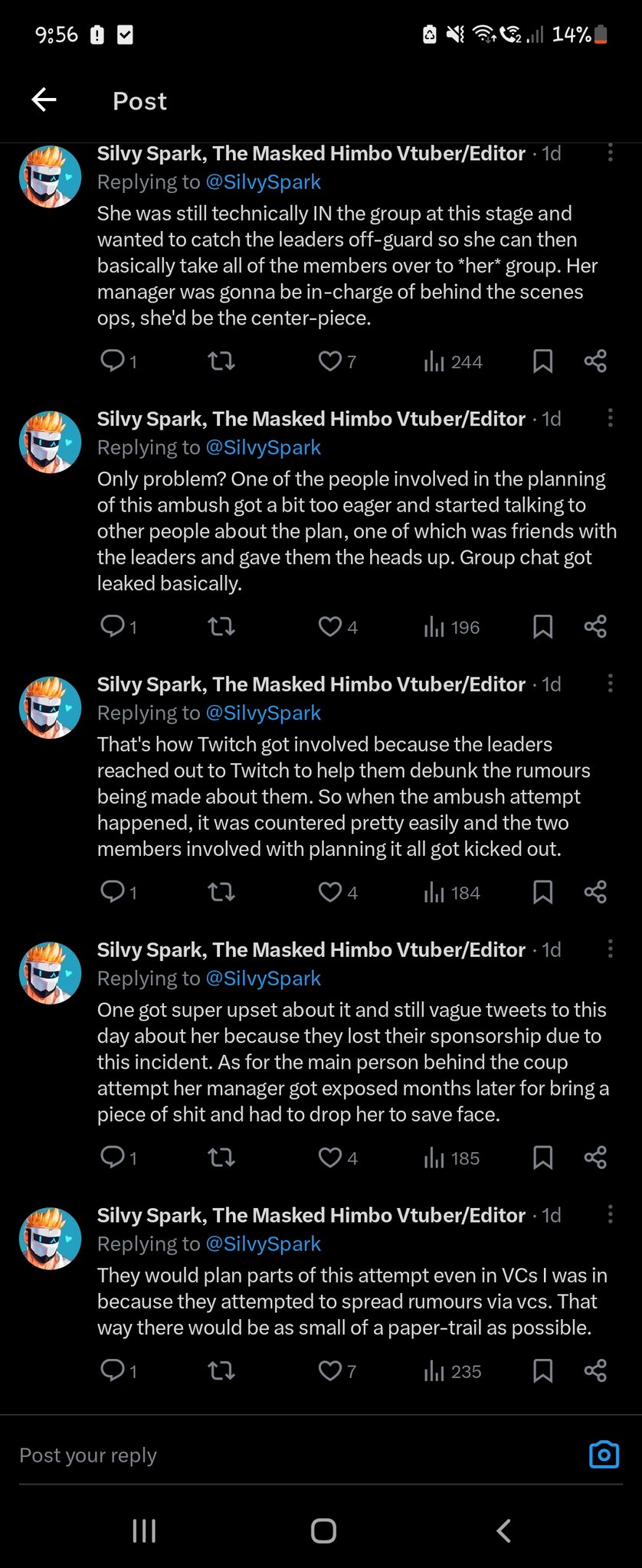Image resolution: width=642 pixels, height=1568 pixels.
Task: Reply to the post with 184 views
Action: [x=119, y=892]
